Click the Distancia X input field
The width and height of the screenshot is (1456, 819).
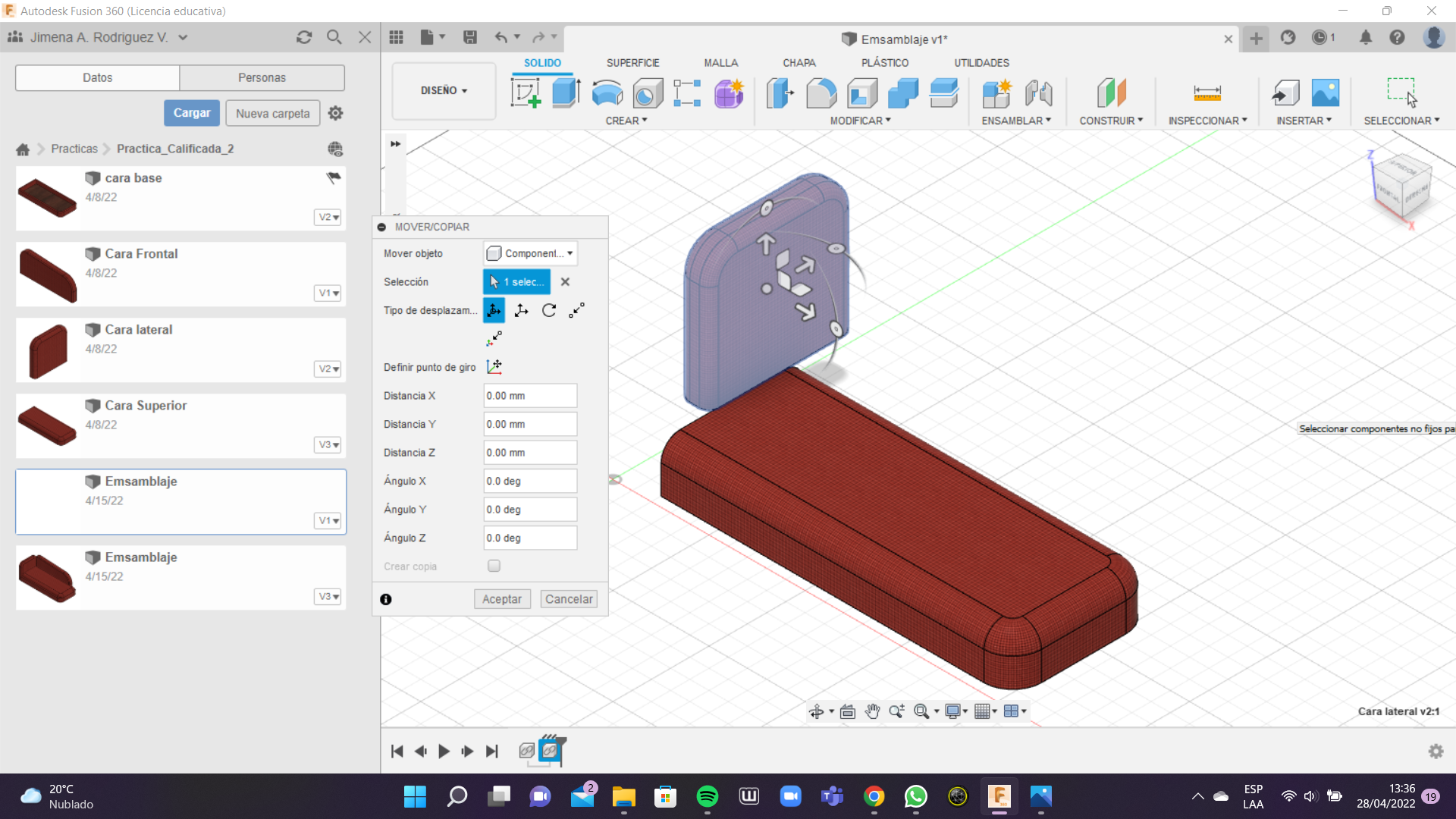click(x=530, y=396)
